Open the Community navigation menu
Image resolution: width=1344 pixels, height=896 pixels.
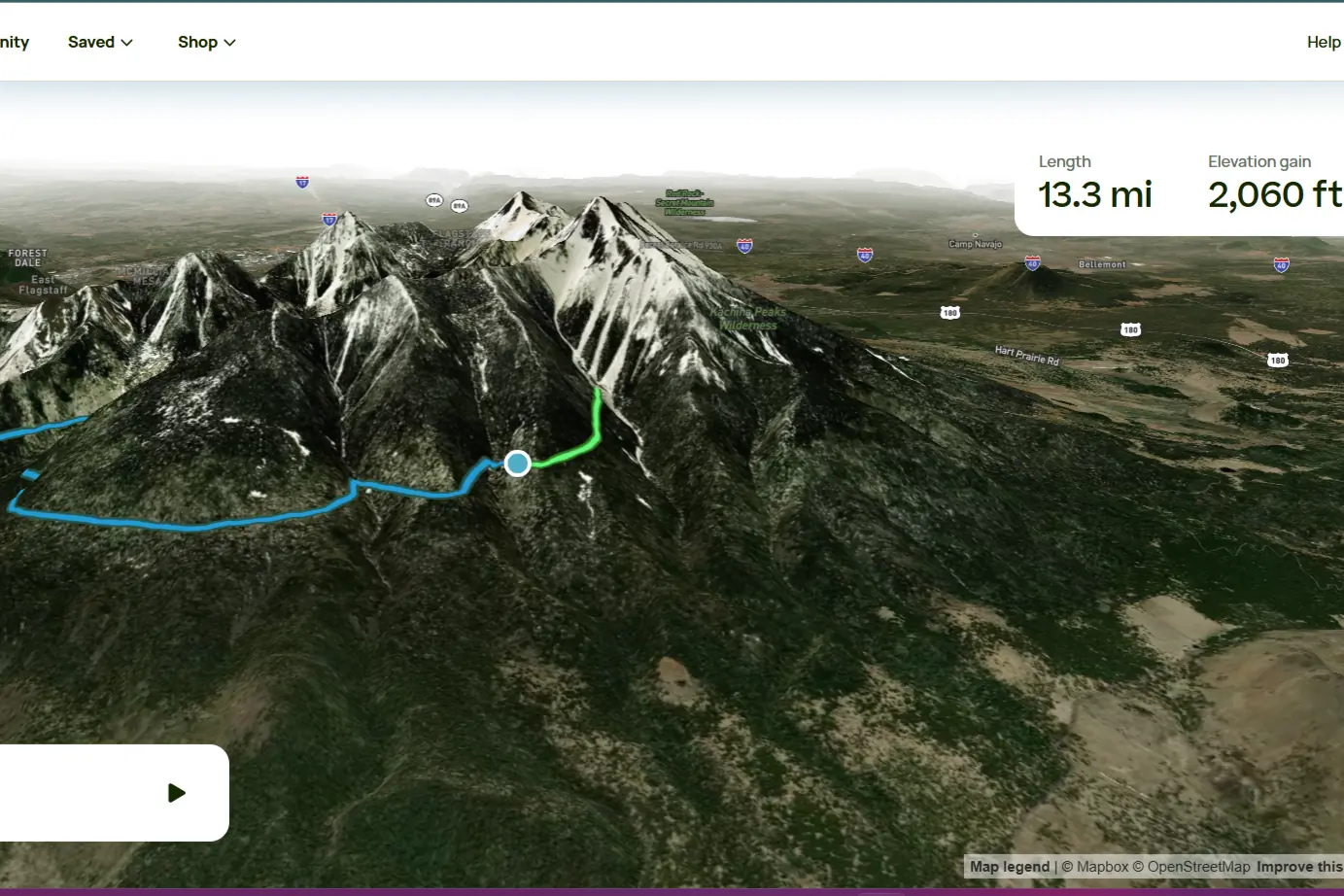[14, 42]
